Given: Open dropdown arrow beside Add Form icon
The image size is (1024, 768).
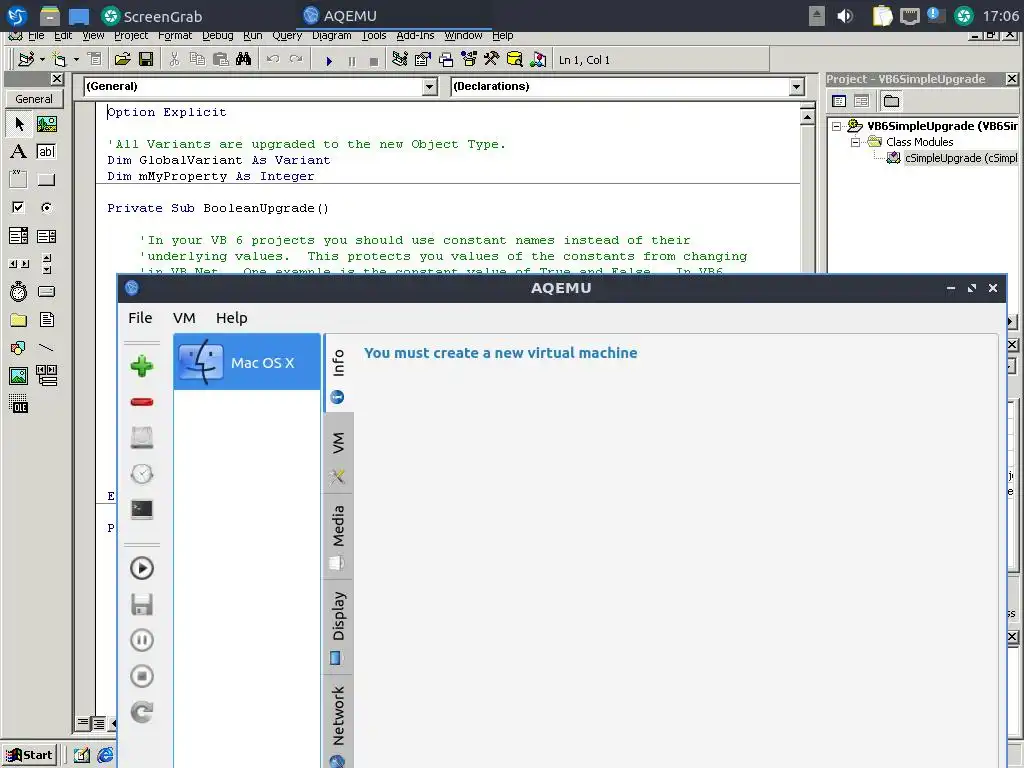Looking at the screenshot, I should pyautogui.click(x=76, y=60).
